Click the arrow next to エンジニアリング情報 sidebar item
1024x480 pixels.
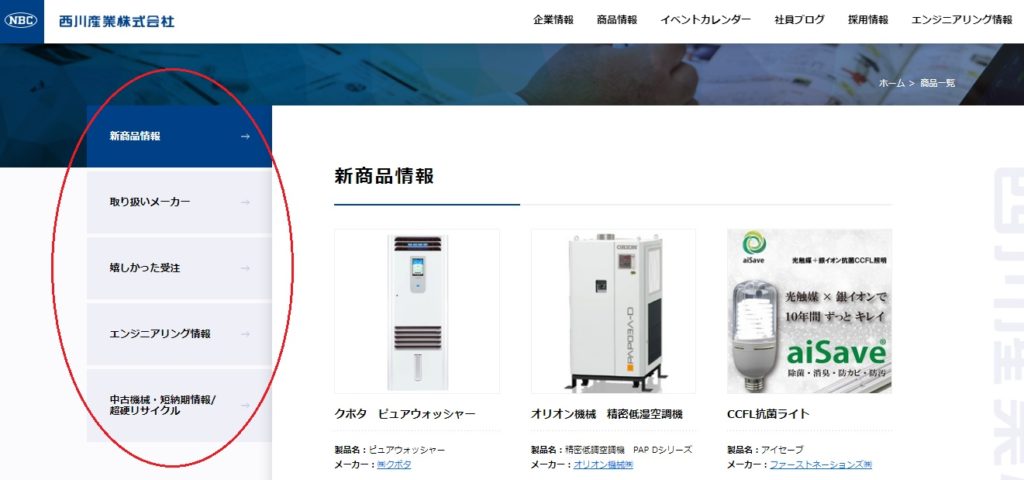(245, 334)
